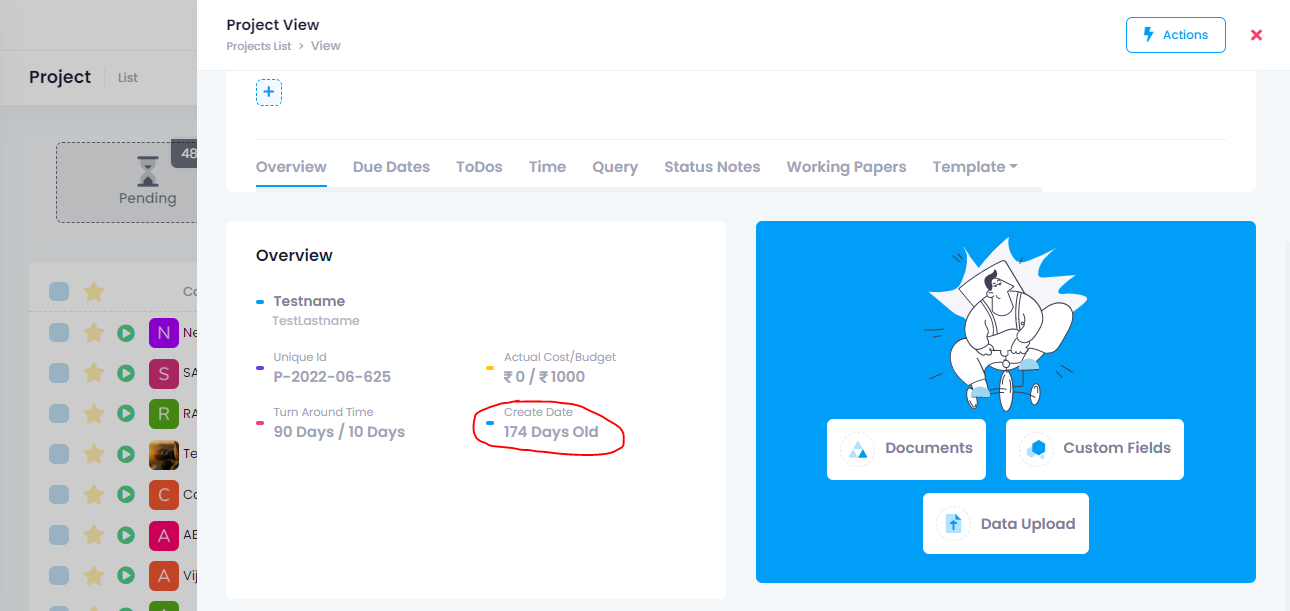The image size is (1290, 611).
Task: Click the play icon in N row
Action: (126, 333)
